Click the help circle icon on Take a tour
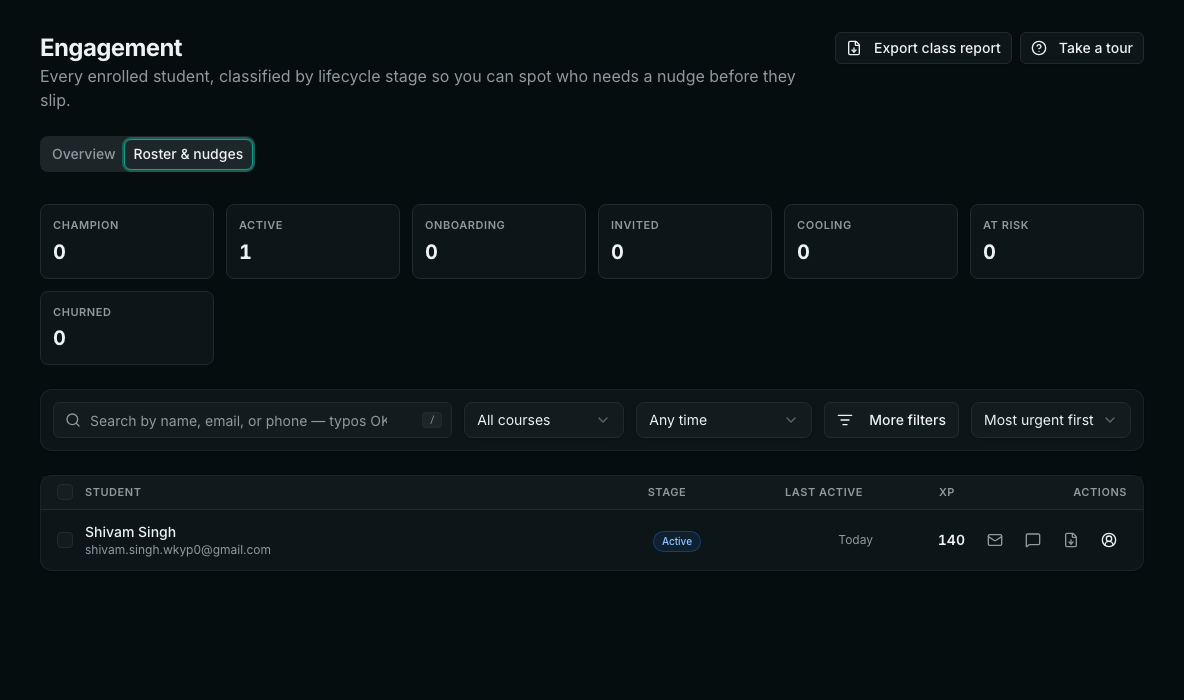1184x700 pixels. point(1039,48)
